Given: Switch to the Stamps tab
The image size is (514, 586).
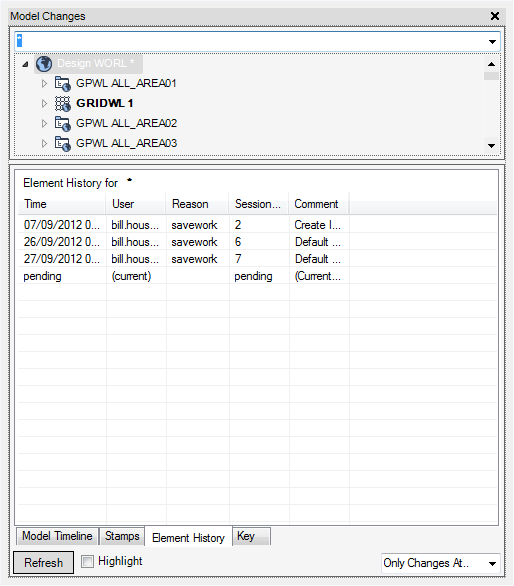Looking at the screenshot, I should [122, 536].
